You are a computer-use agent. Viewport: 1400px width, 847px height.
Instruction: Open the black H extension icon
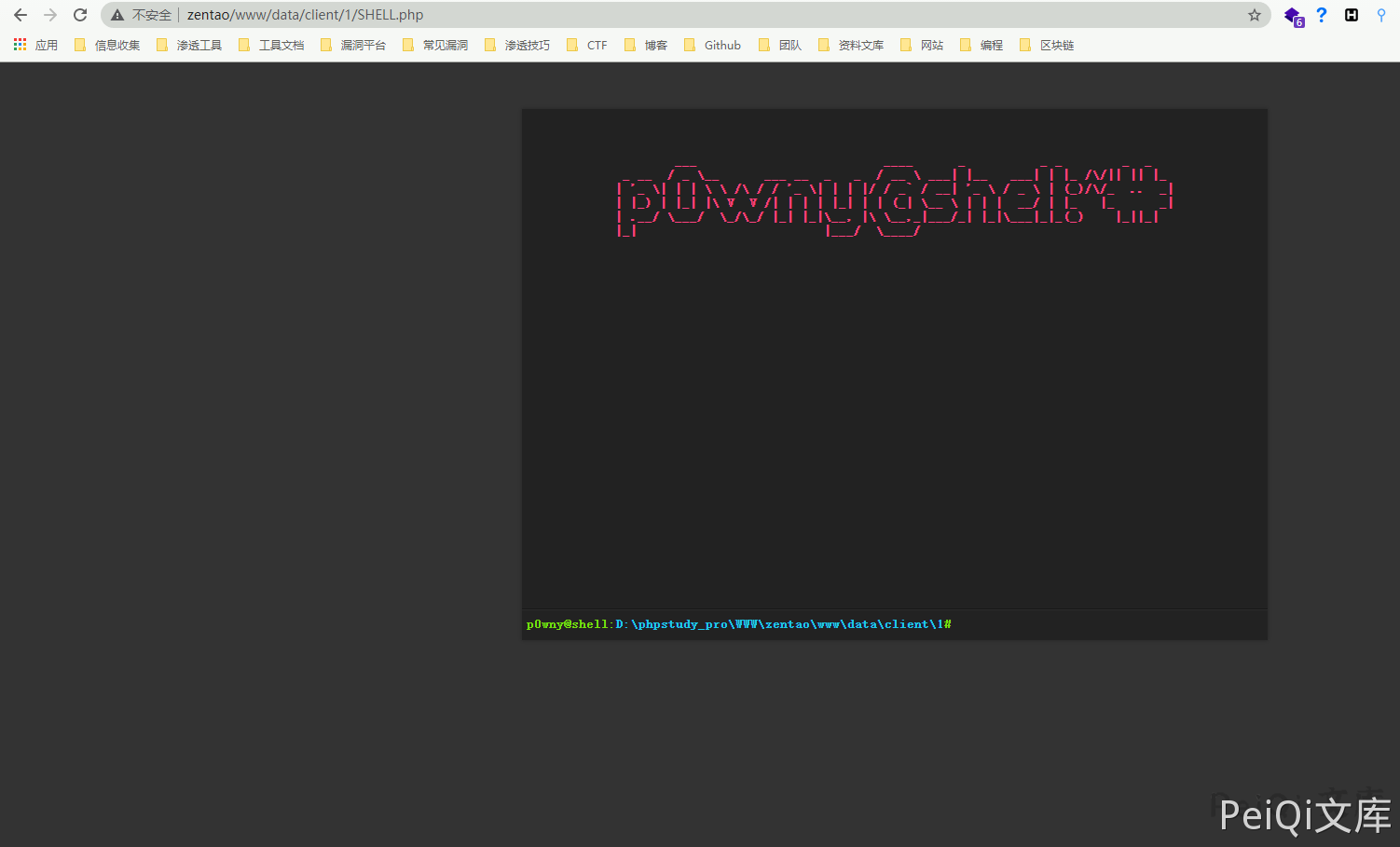pos(1352,15)
